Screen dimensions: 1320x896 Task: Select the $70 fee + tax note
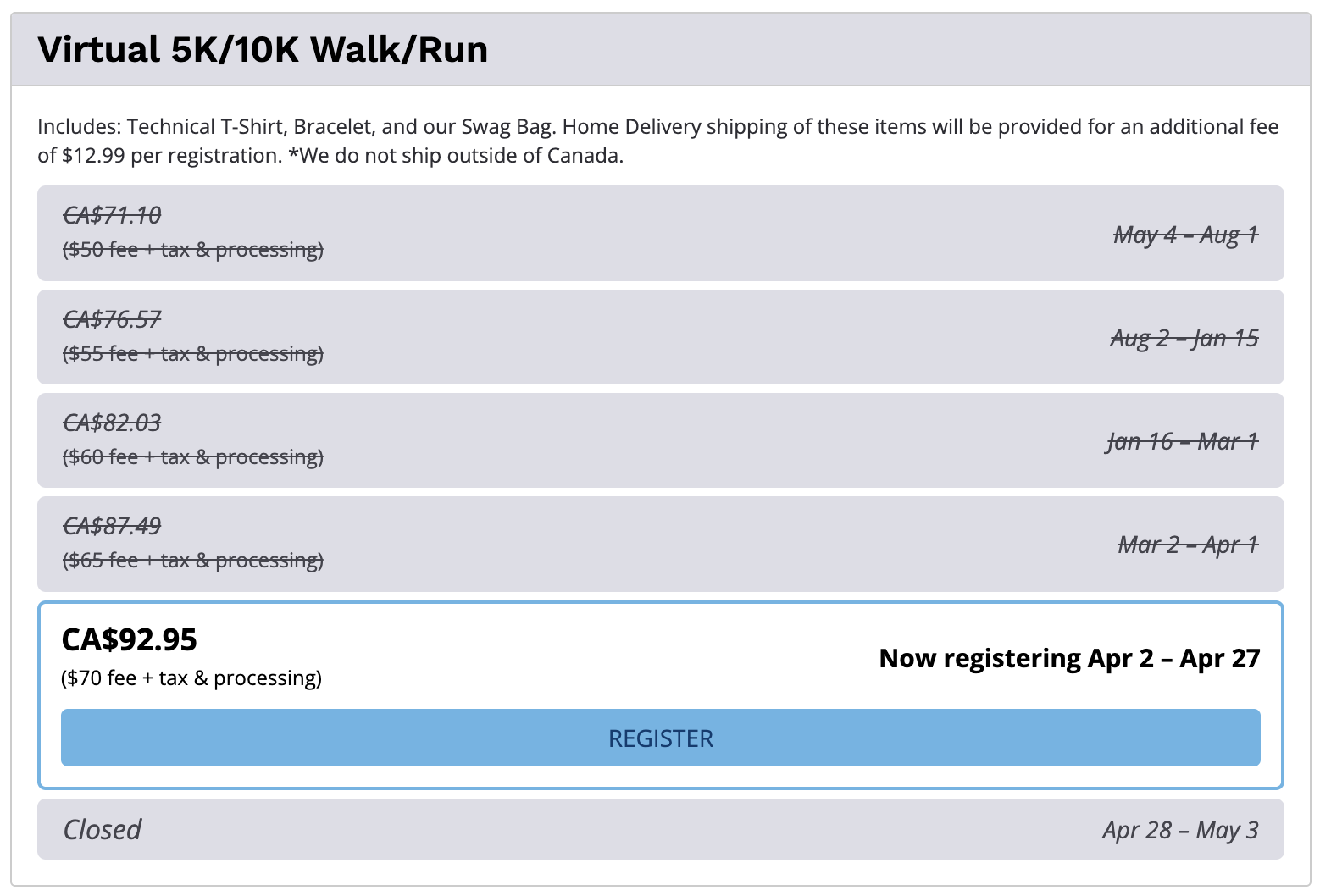coord(191,678)
